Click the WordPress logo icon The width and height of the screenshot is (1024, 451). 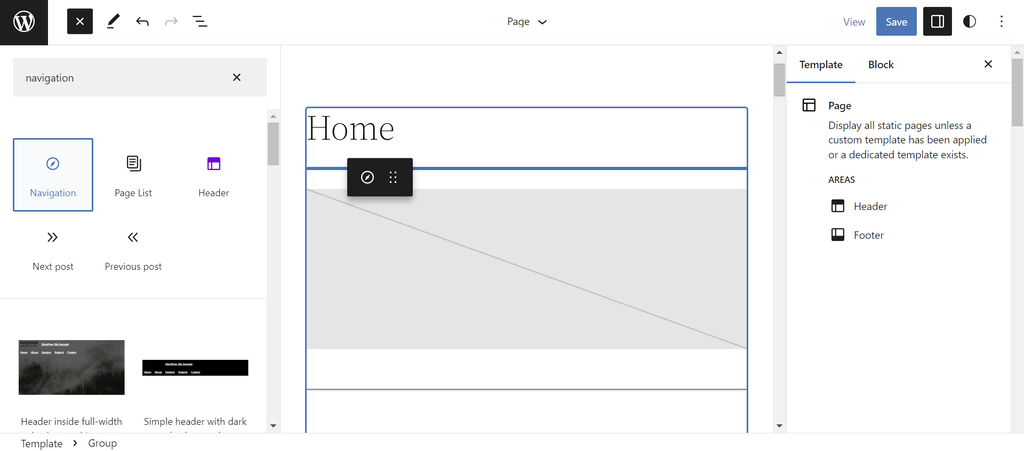[x=24, y=22]
